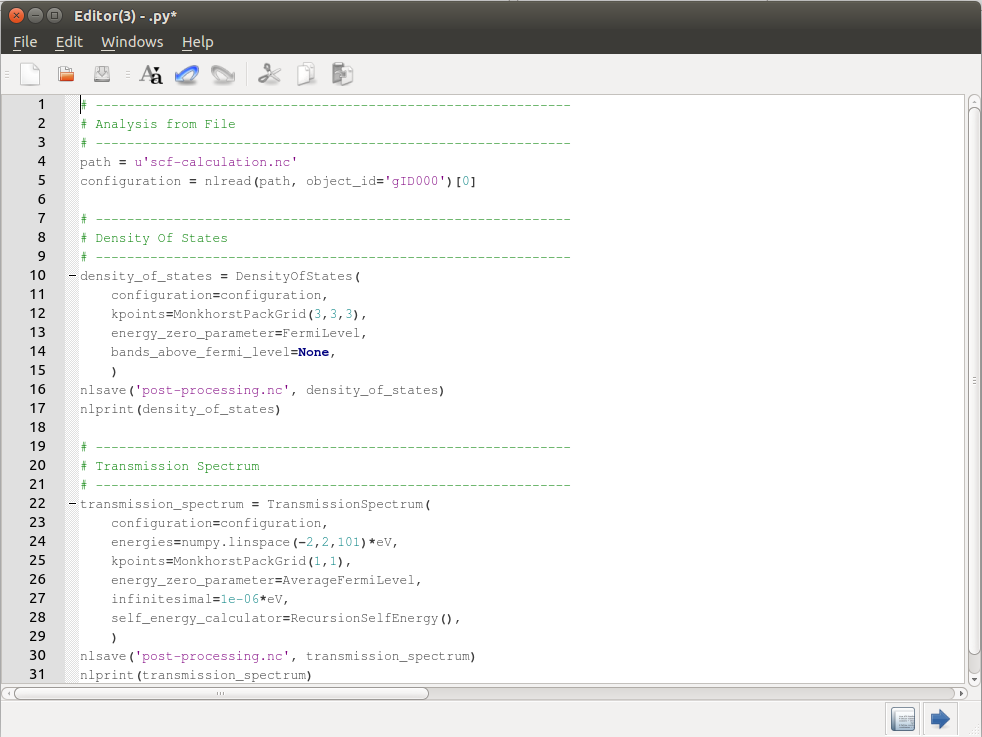Click 'post-processing.nc' string on line 30

pyautogui.click(x=212, y=656)
